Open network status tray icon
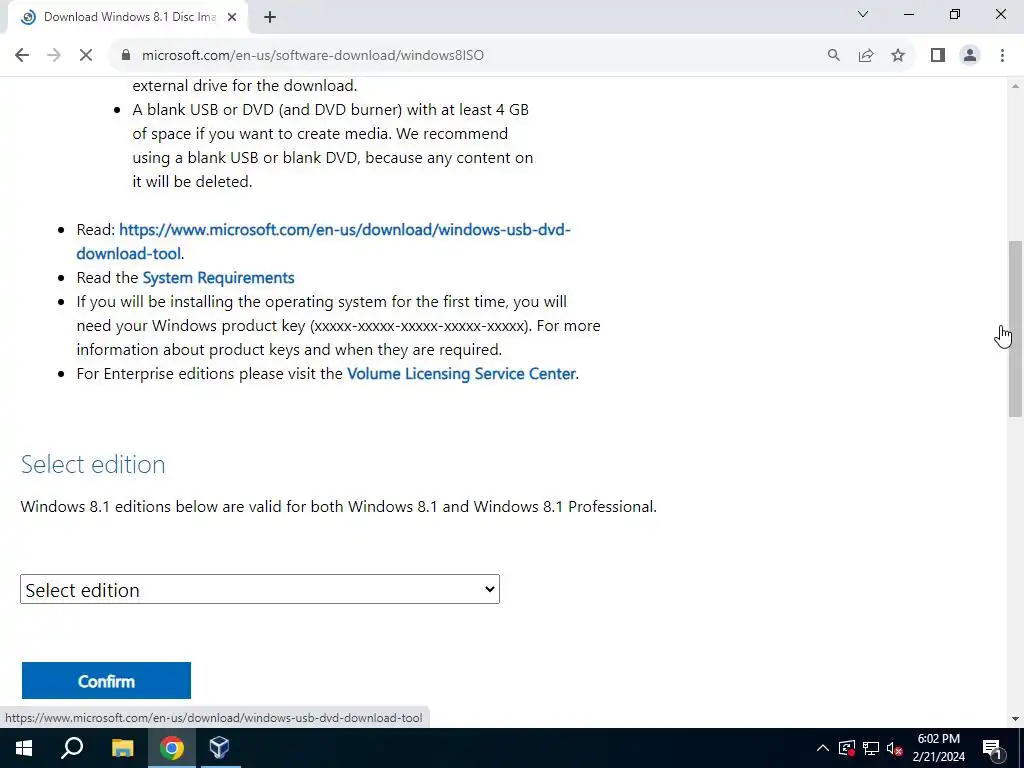The height and width of the screenshot is (768, 1024). pos(871,748)
